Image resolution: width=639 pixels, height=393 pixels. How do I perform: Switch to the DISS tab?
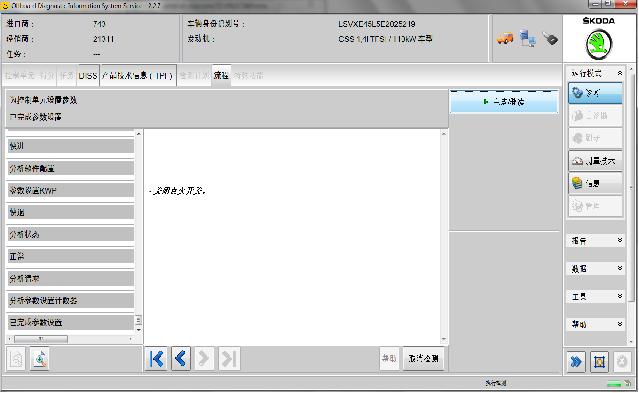coord(88,76)
